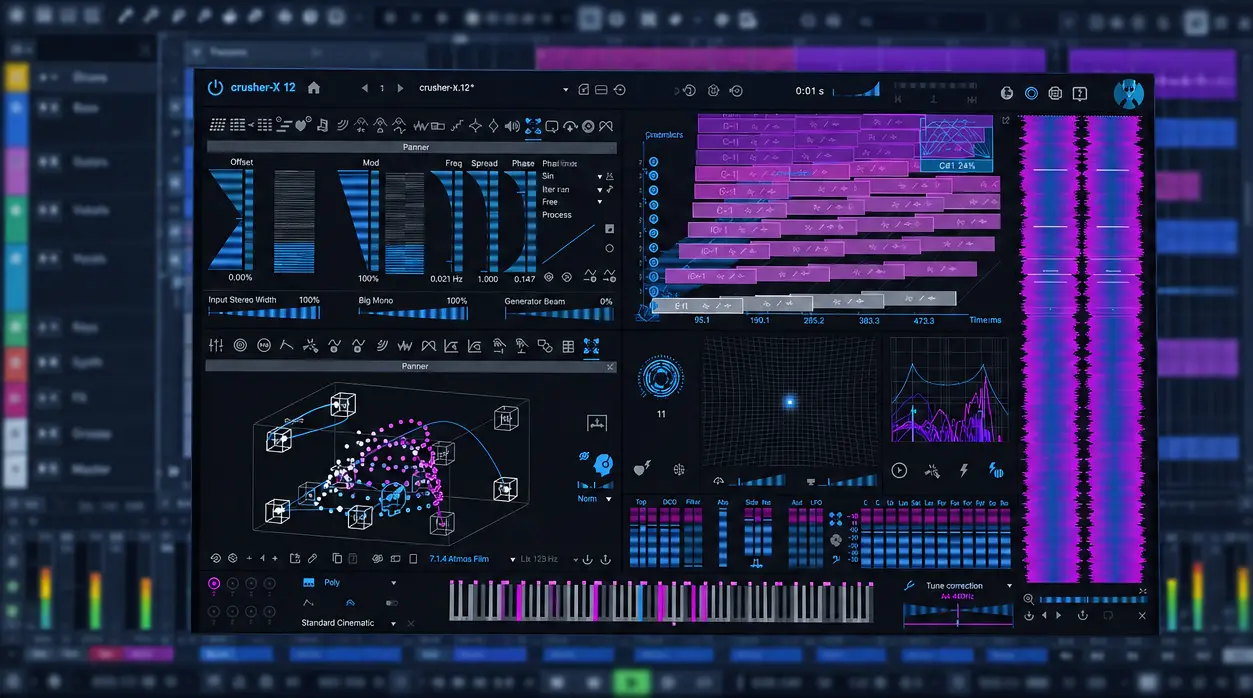
Task: Adjust the Input Stereo Width slider
Action: 264,313
